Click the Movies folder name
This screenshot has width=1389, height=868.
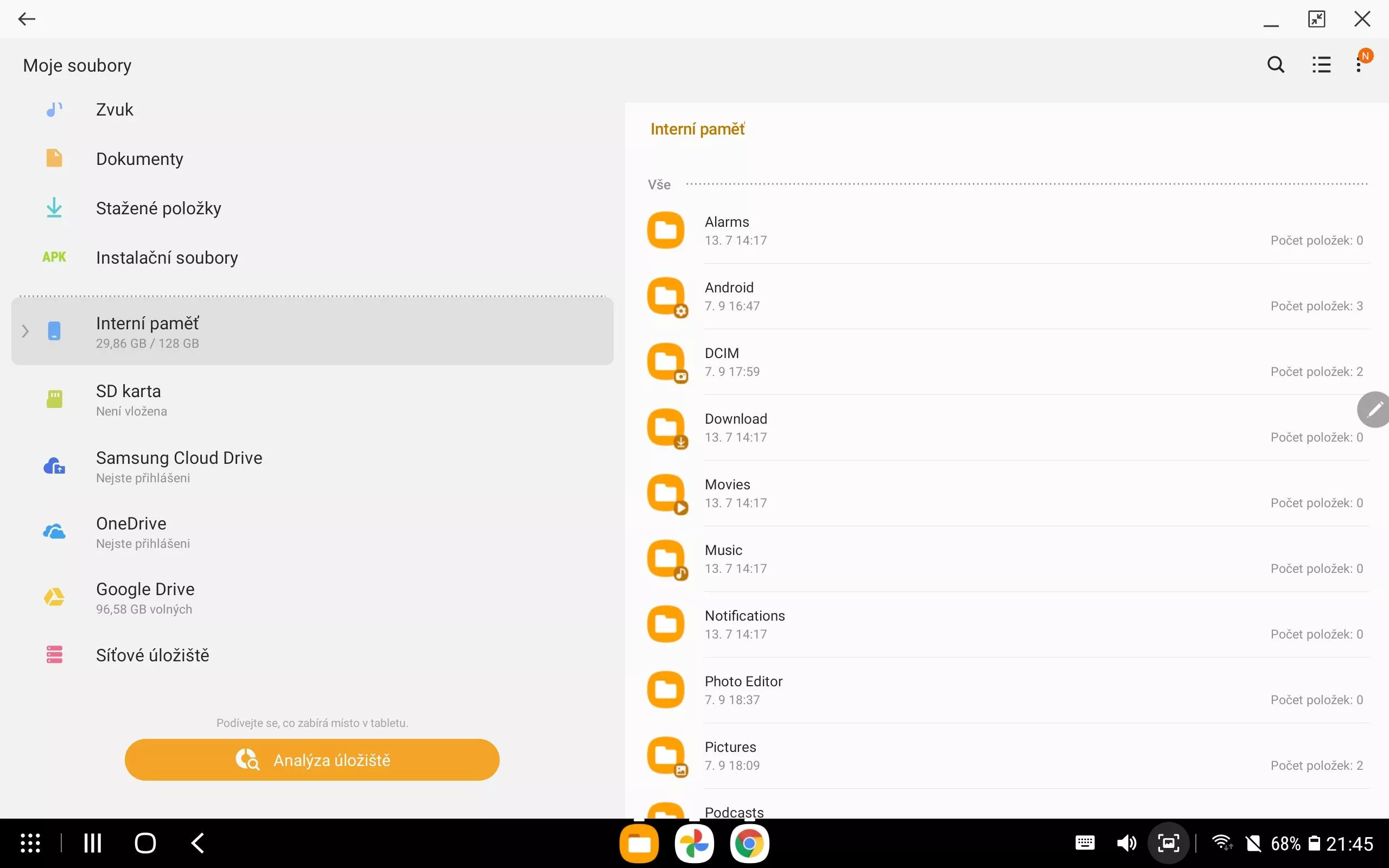pyautogui.click(x=727, y=484)
